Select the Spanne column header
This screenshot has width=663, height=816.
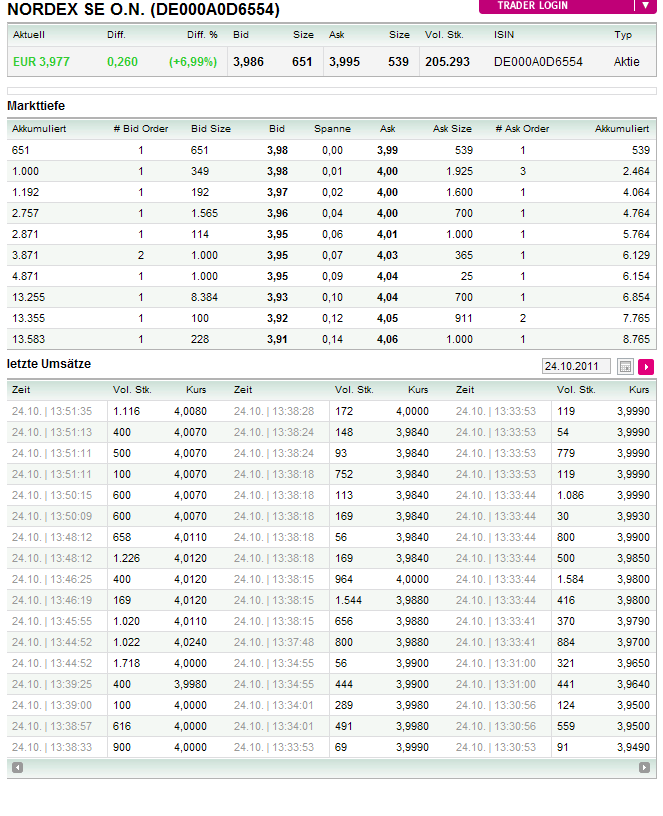332,129
